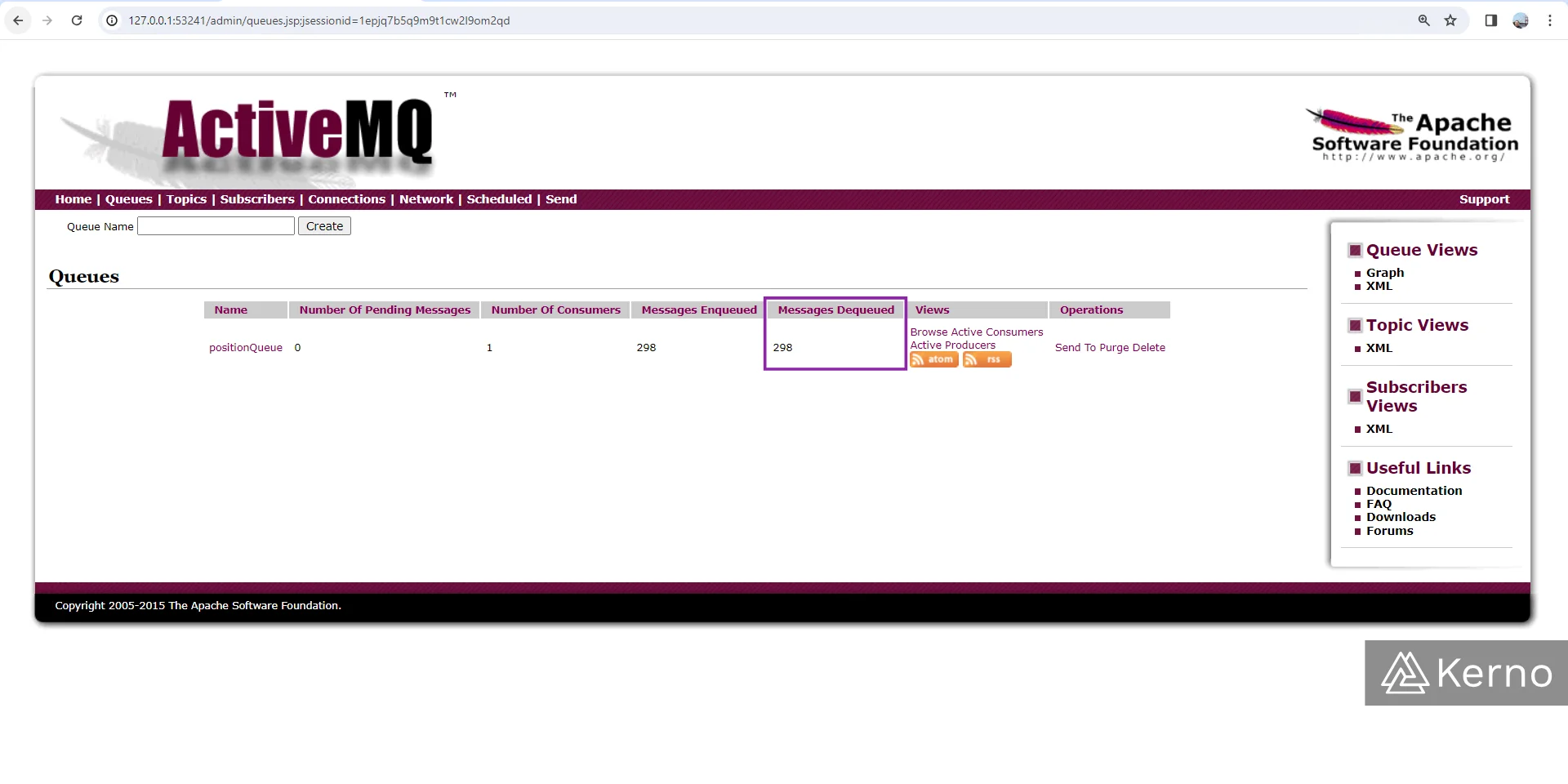This screenshot has height=784, width=1568.
Task: Click the Number Of Consumers value 1
Action: click(489, 348)
